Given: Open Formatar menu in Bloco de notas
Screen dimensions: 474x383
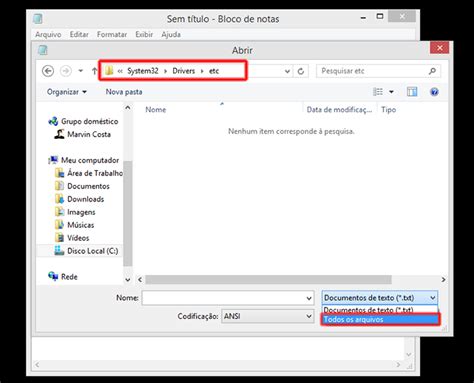Looking at the screenshot, I should tap(112, 34).
